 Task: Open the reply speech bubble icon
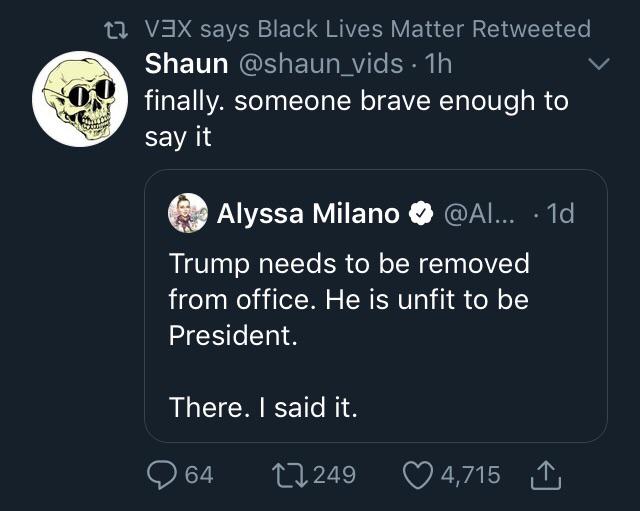coord(162,475)
